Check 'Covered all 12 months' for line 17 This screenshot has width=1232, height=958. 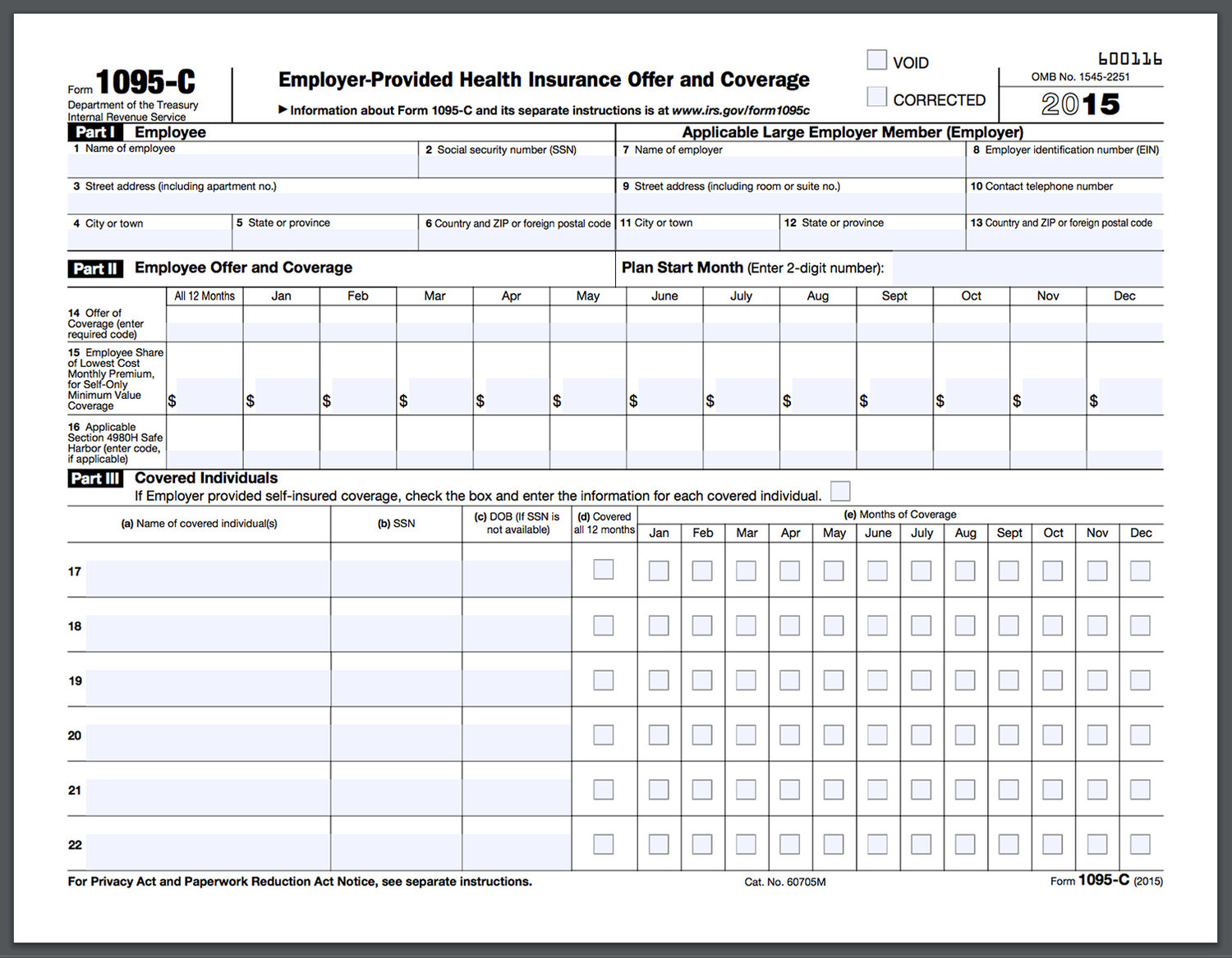tap(604, 569)
